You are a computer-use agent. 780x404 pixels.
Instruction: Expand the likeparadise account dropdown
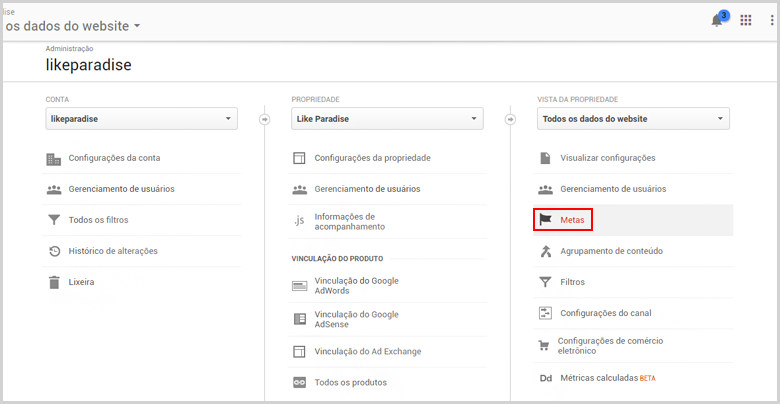coord(142,119)
